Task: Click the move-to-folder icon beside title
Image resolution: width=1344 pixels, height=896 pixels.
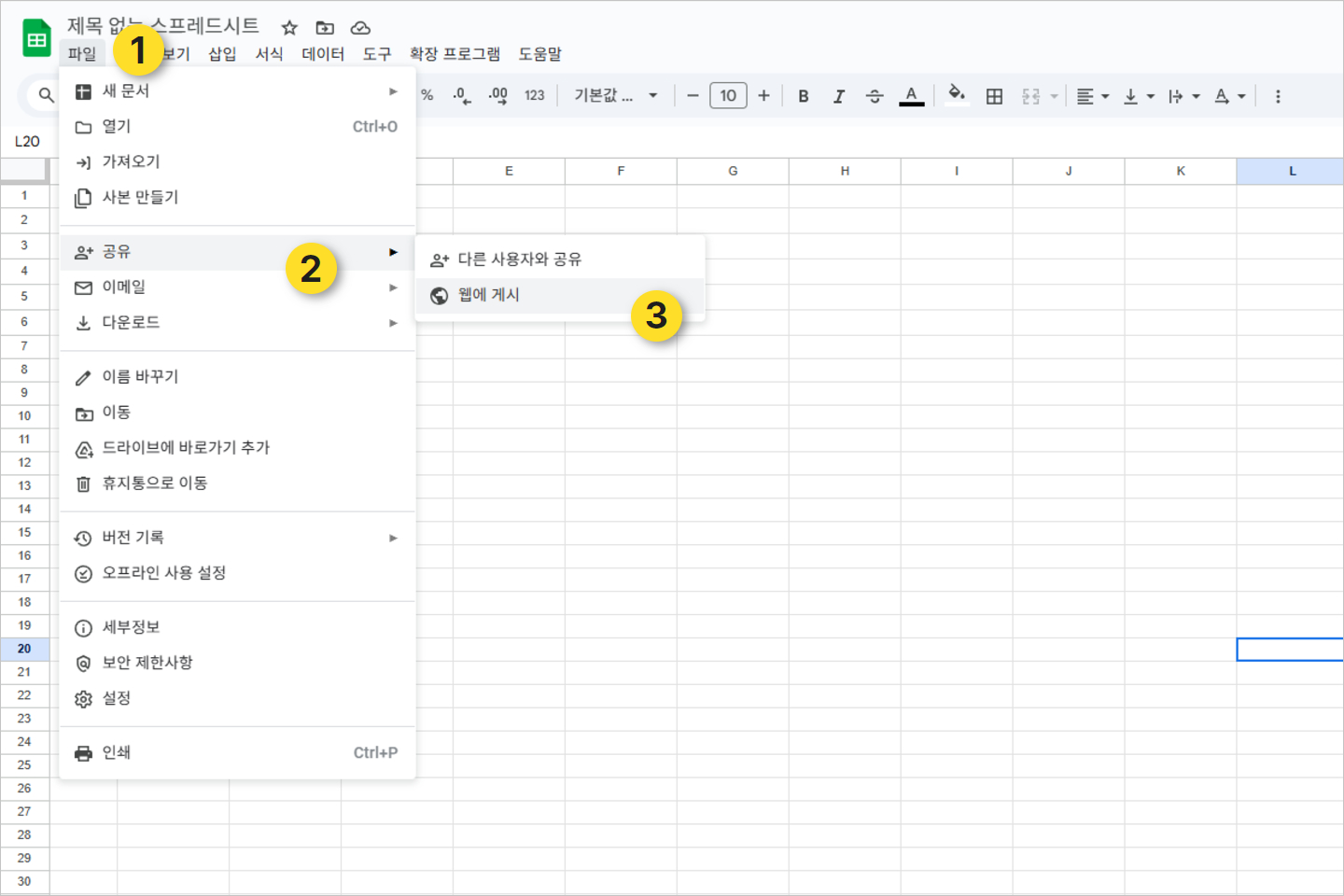Action: coord(325,28)
